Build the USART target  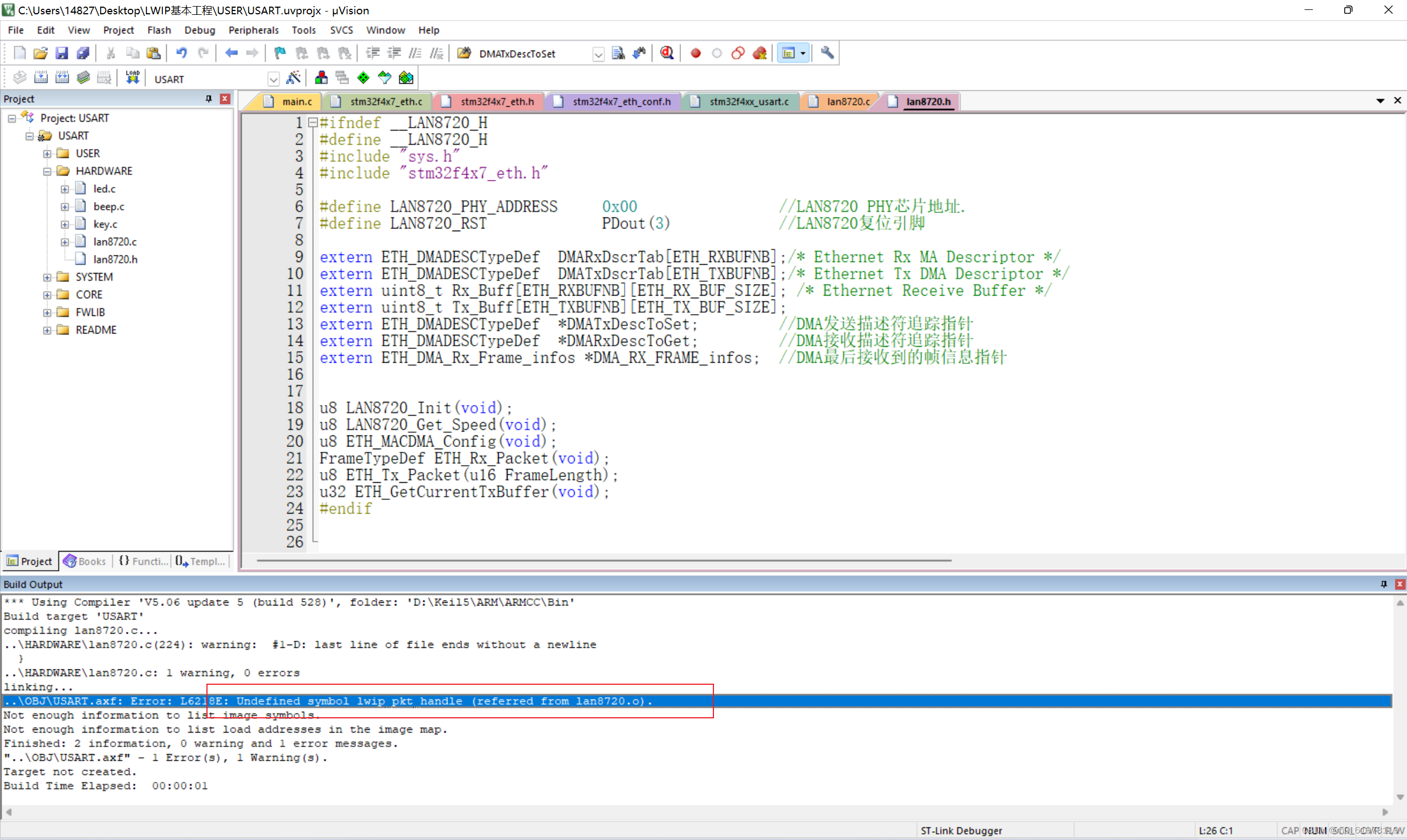pos(41,78)
